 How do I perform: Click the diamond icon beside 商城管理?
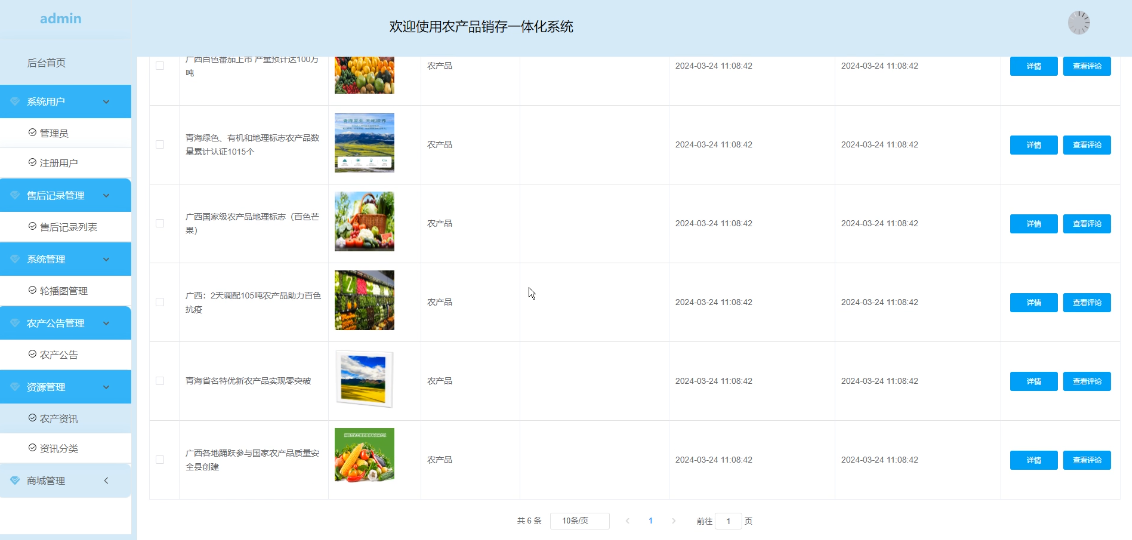coord(15,481)
